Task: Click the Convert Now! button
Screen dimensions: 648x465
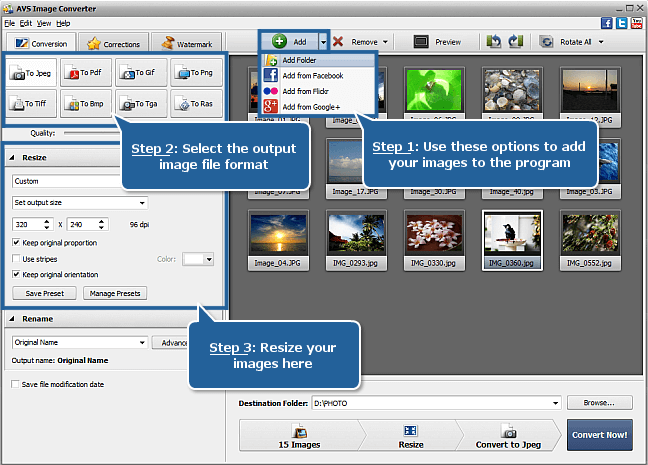Action: [600, 435]
